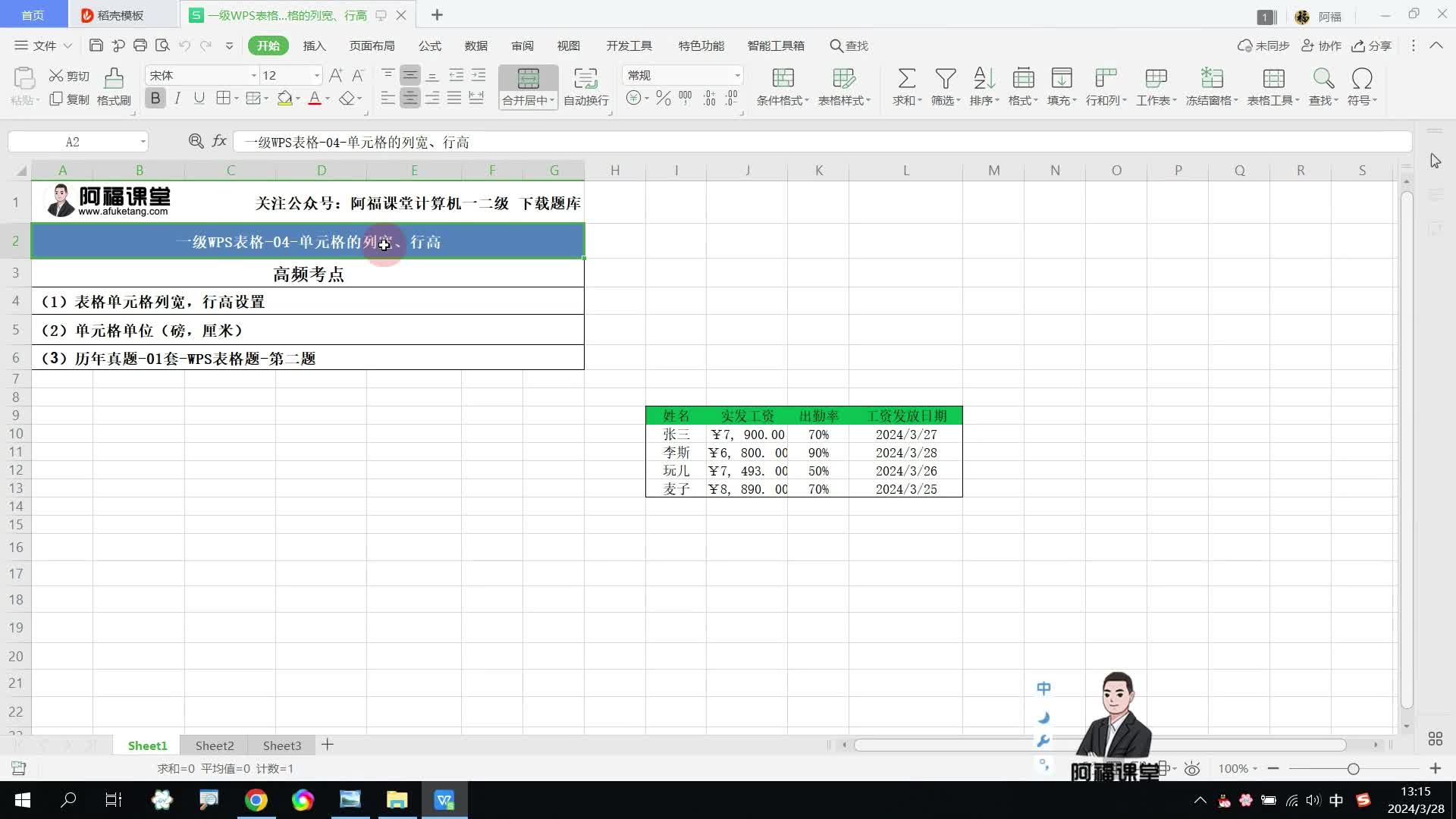Image resolution: width=1456 pixels, height=819 pixels.
Task: Toggle underline formatting
Action: click(199, 99)
